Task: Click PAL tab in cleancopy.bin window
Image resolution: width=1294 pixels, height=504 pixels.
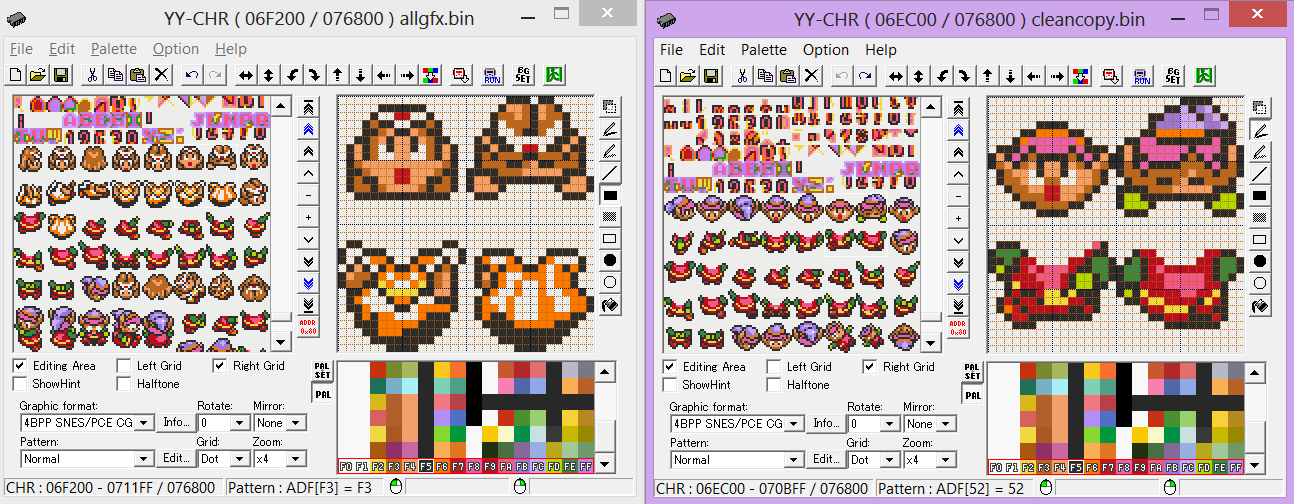Action: [x=972, y=395]
